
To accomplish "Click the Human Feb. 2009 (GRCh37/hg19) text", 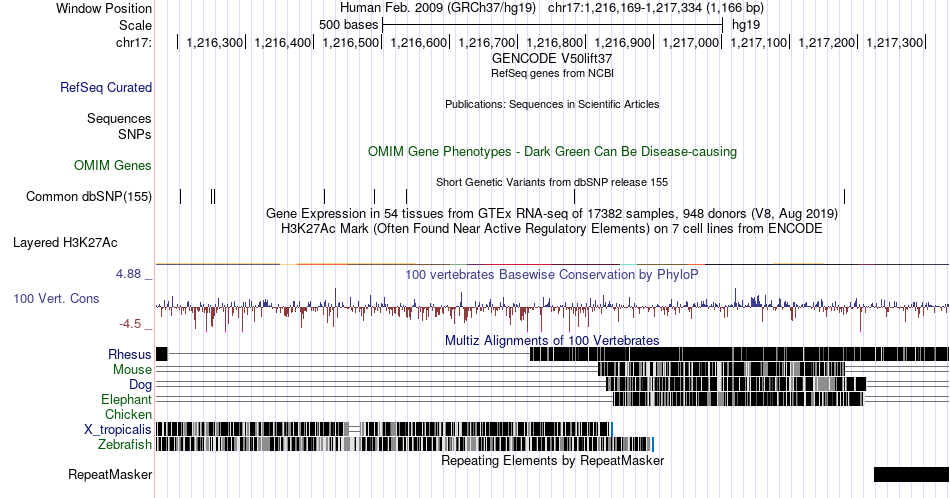I will [438, 8].
